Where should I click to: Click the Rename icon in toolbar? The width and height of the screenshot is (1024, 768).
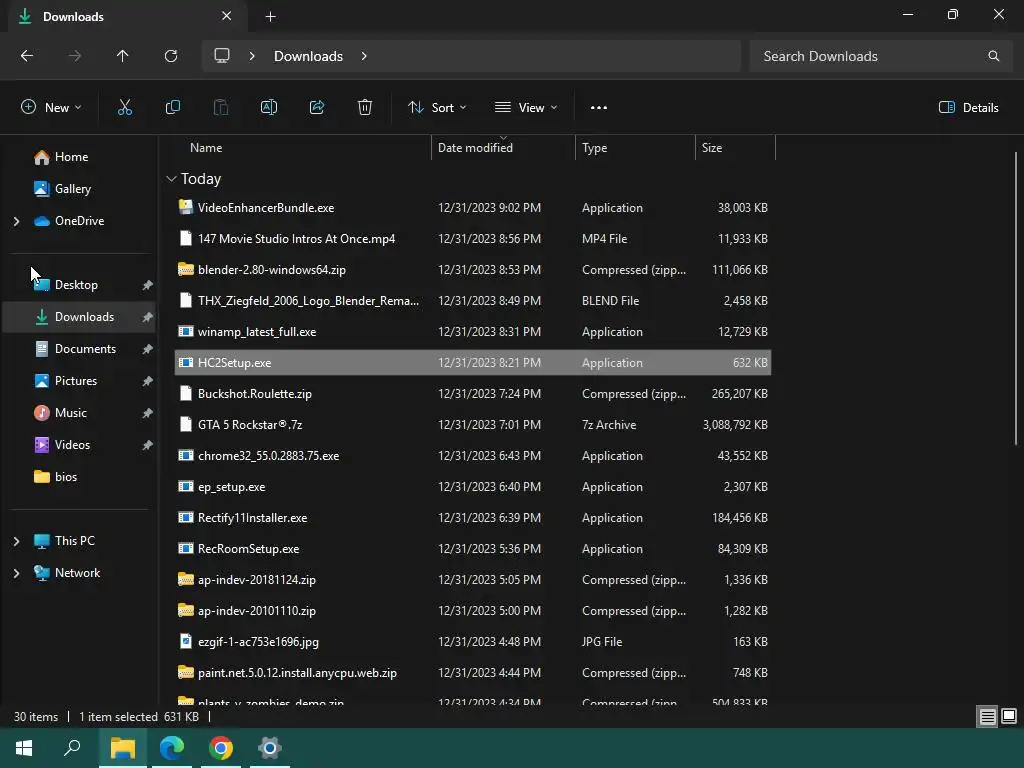pos(269,108)
